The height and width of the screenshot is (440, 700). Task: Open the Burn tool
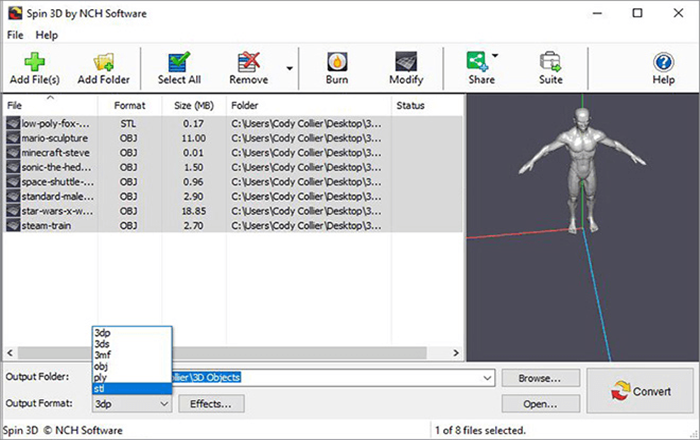(x=337, y=68)
